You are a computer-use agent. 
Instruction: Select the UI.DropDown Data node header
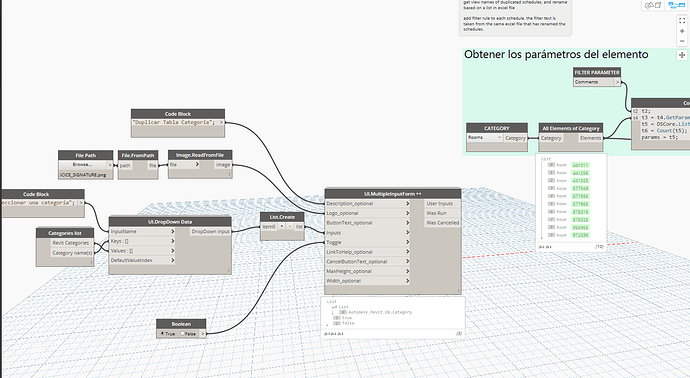point(170,222)
